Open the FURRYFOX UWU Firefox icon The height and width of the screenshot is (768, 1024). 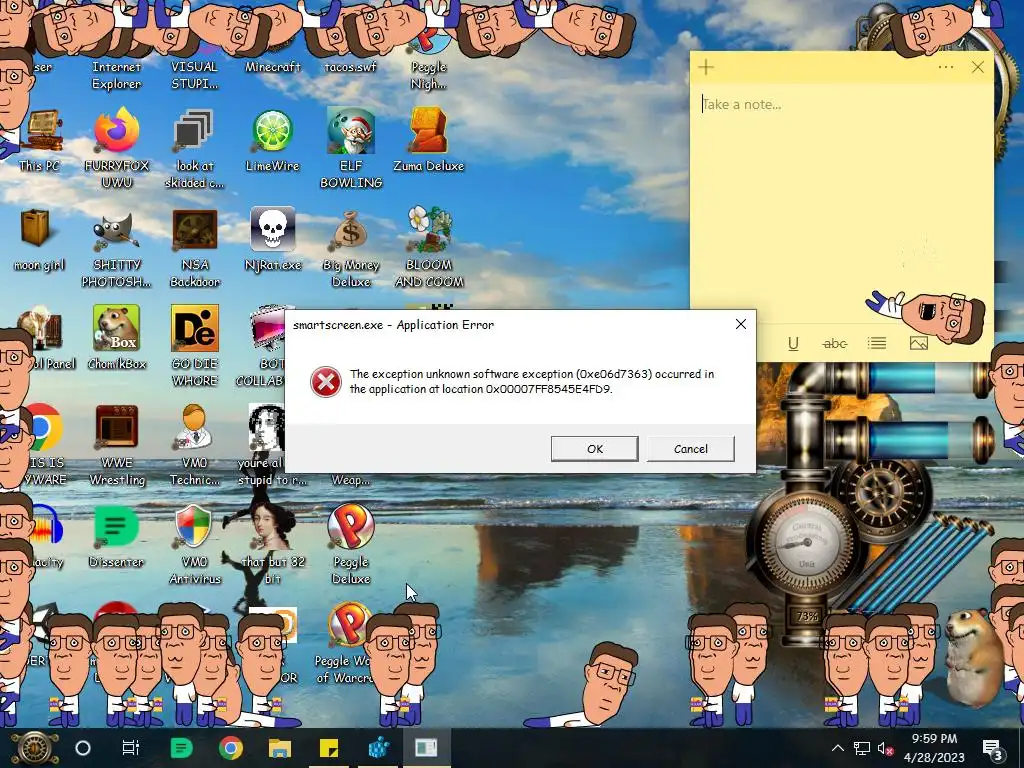click(116, 148)
